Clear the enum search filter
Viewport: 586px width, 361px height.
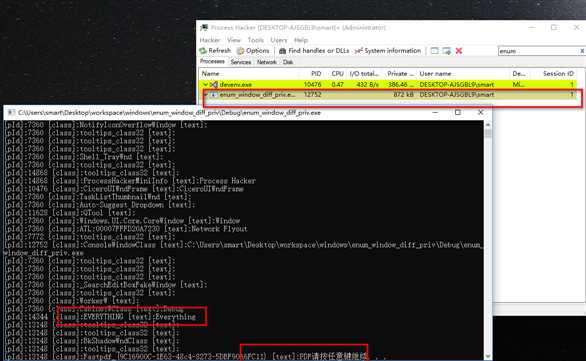click(582, 51)
